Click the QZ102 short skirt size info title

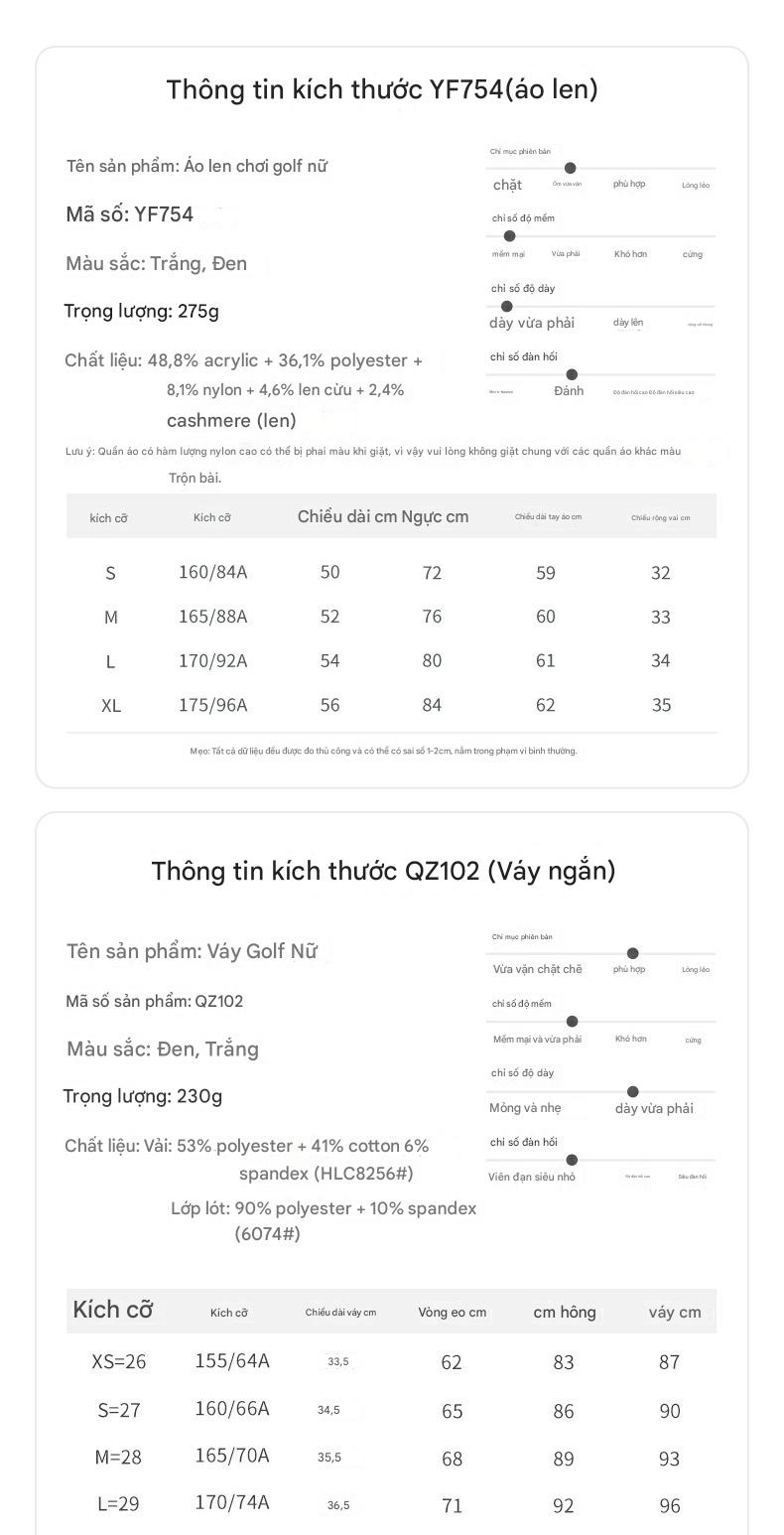[x=383, y=871]
